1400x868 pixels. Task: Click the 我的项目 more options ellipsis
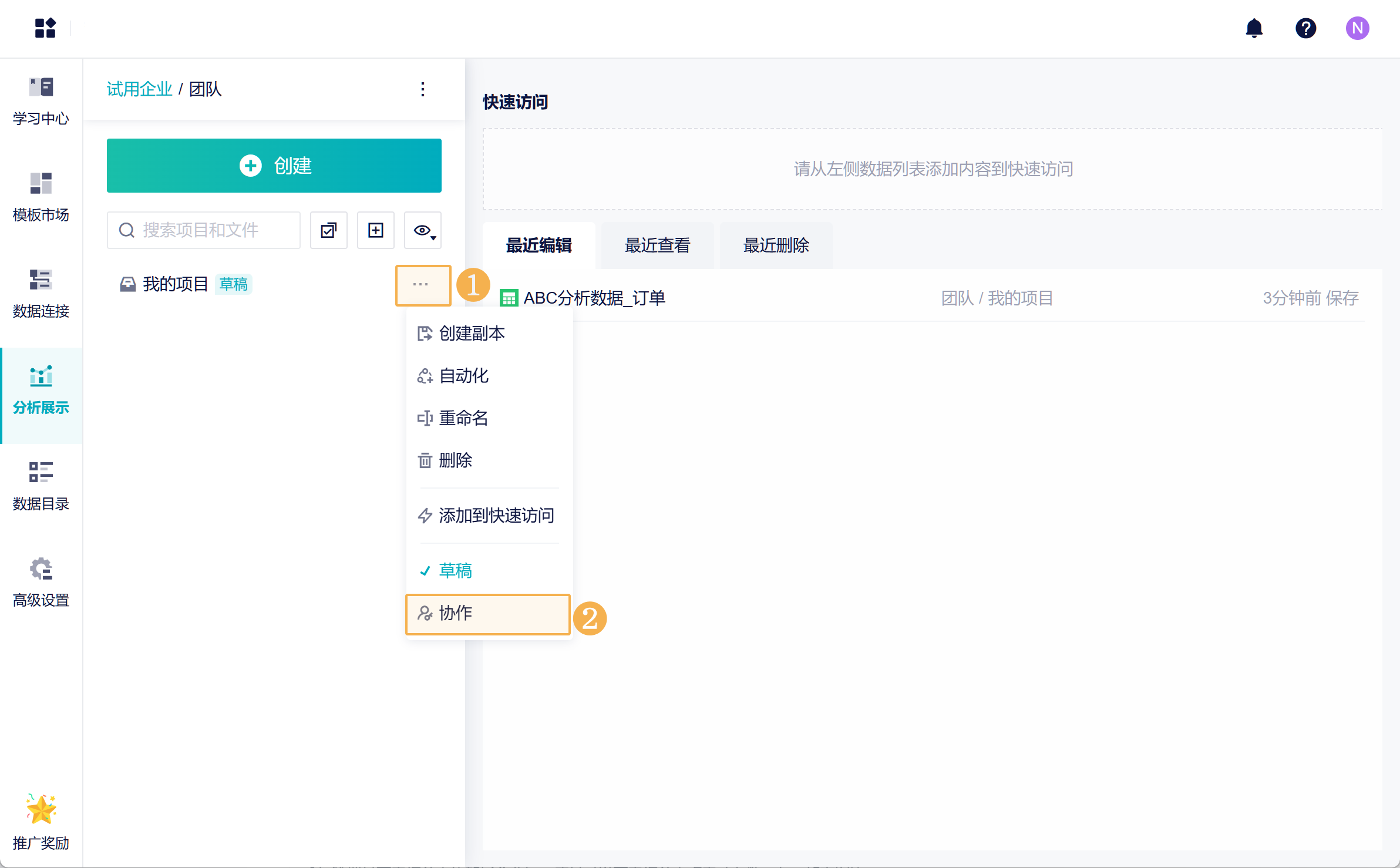click(x=421, y=285)
